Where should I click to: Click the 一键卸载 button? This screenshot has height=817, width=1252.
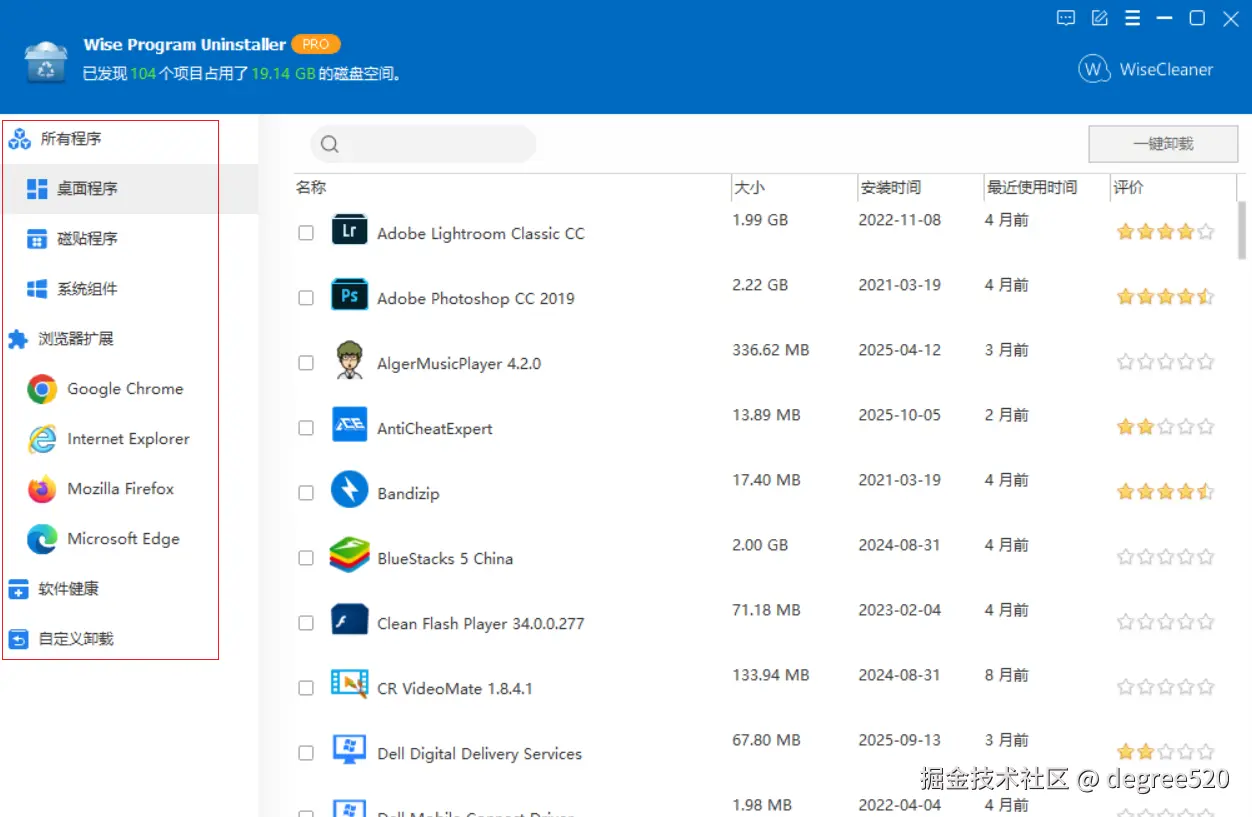click(x=1163, y=144)
